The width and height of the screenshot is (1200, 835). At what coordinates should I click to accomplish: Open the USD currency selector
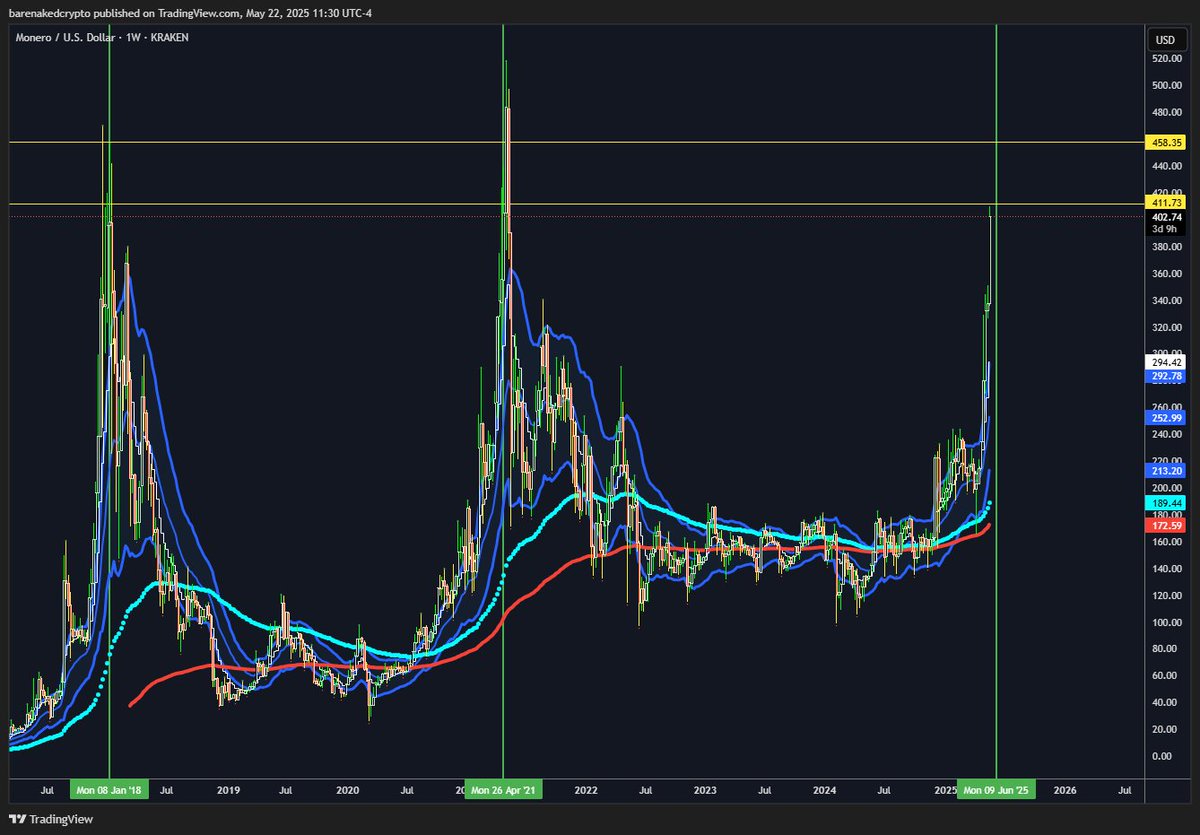1165,41
